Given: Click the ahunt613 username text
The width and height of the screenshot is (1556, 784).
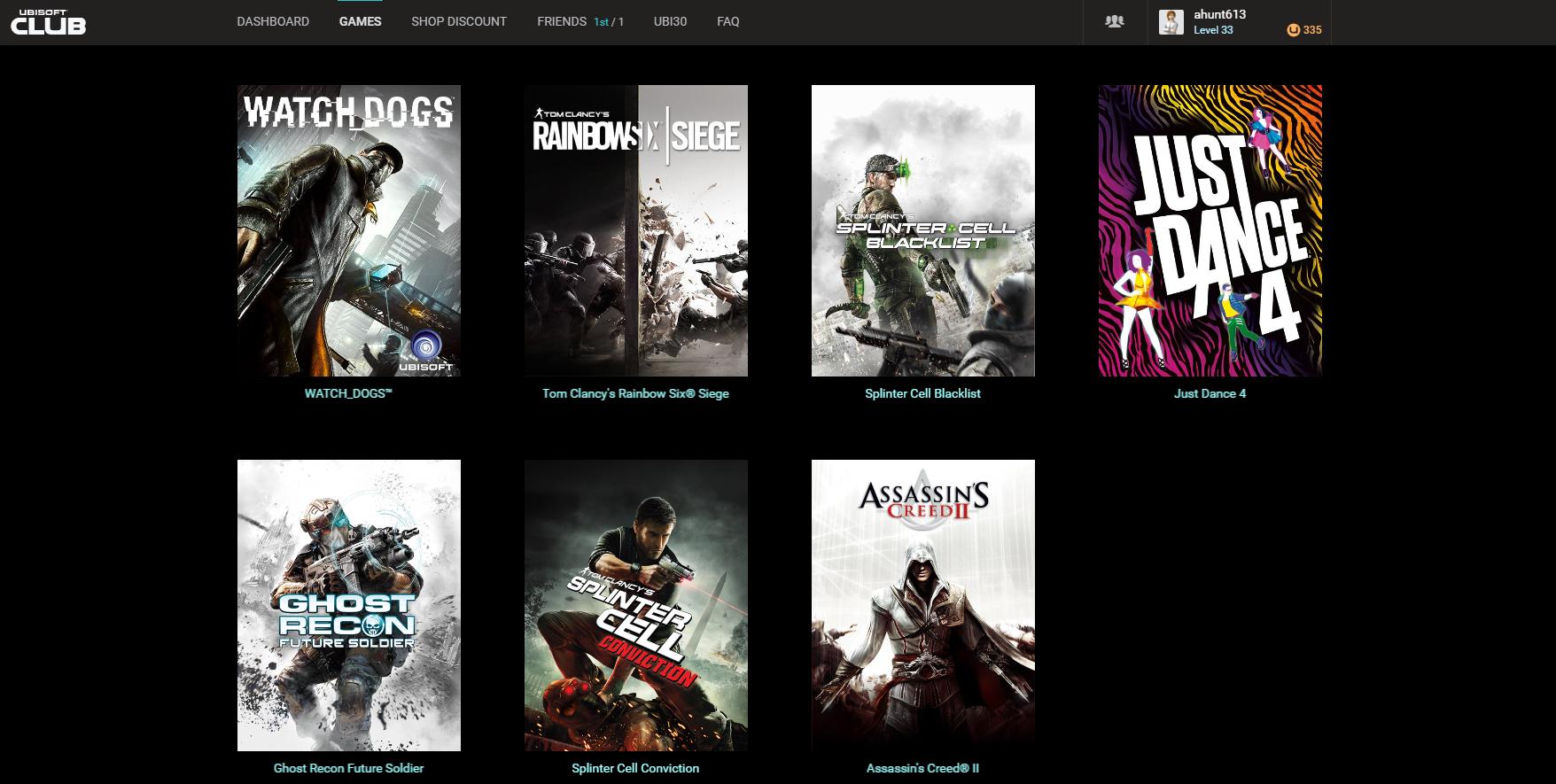Looking at the screenshot, I should click(1220, 14).
